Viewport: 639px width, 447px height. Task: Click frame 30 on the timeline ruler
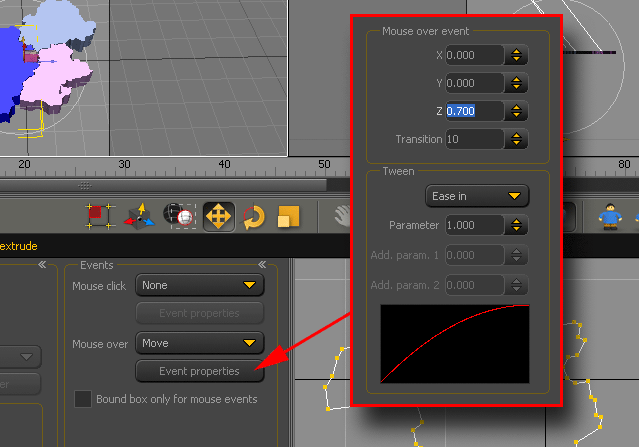[x=124, y=164]
